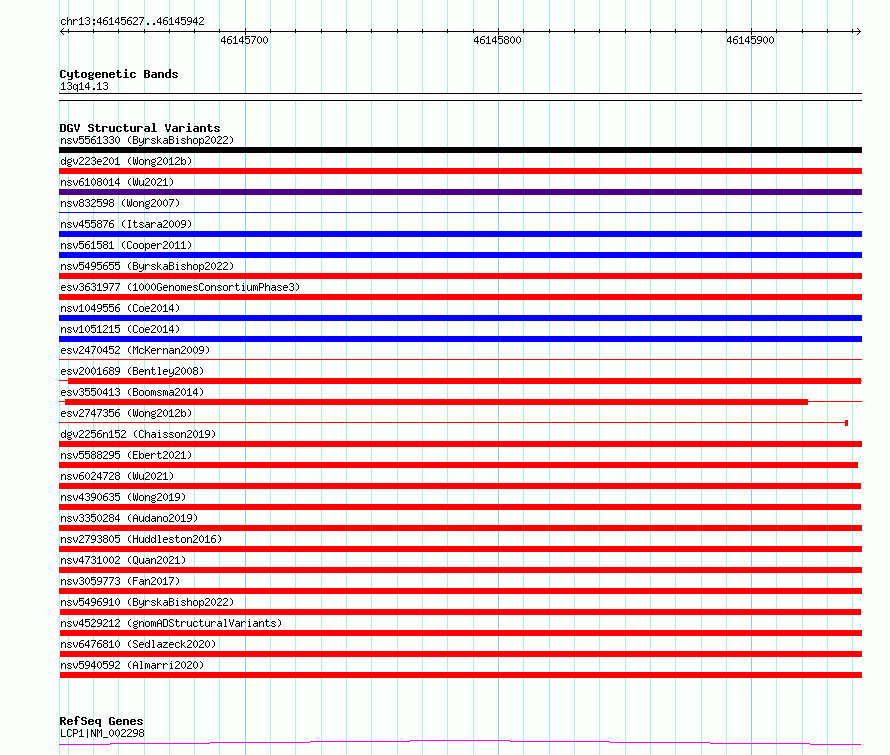Select the nsv3350284 (Audano2019) label
Viewport: 890px width, 755px height.
coord(129,518)
